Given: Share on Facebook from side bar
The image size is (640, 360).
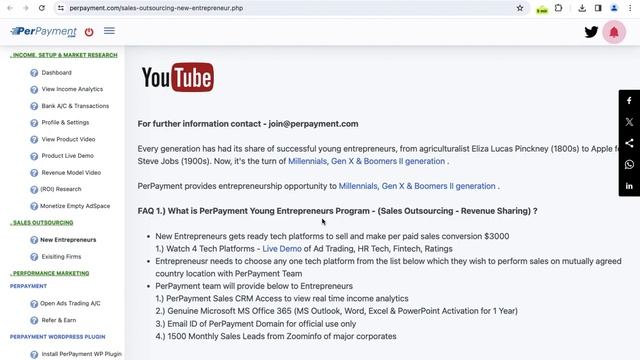Looking at the screenshot, I should [x=629, y=100].
